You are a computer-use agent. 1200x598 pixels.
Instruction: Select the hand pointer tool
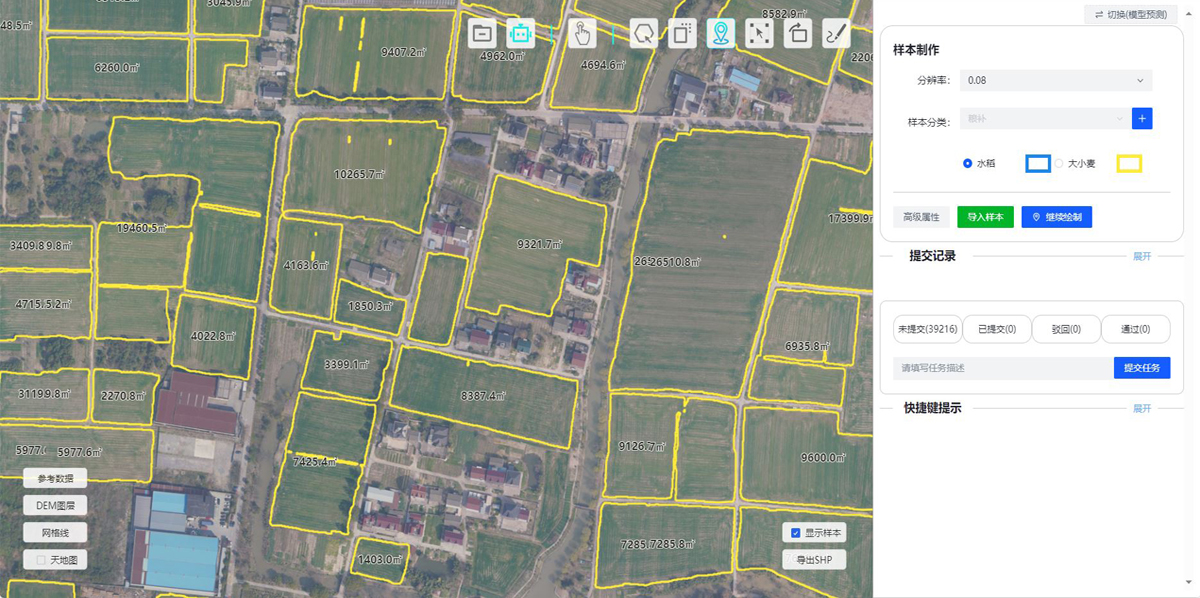[x=582, y=33]
